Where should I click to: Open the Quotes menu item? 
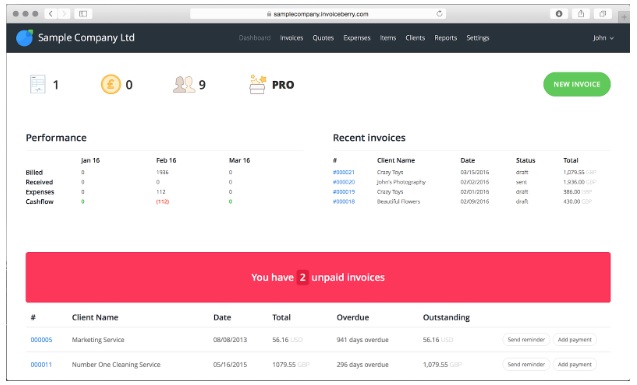click(x=323, y=38)
